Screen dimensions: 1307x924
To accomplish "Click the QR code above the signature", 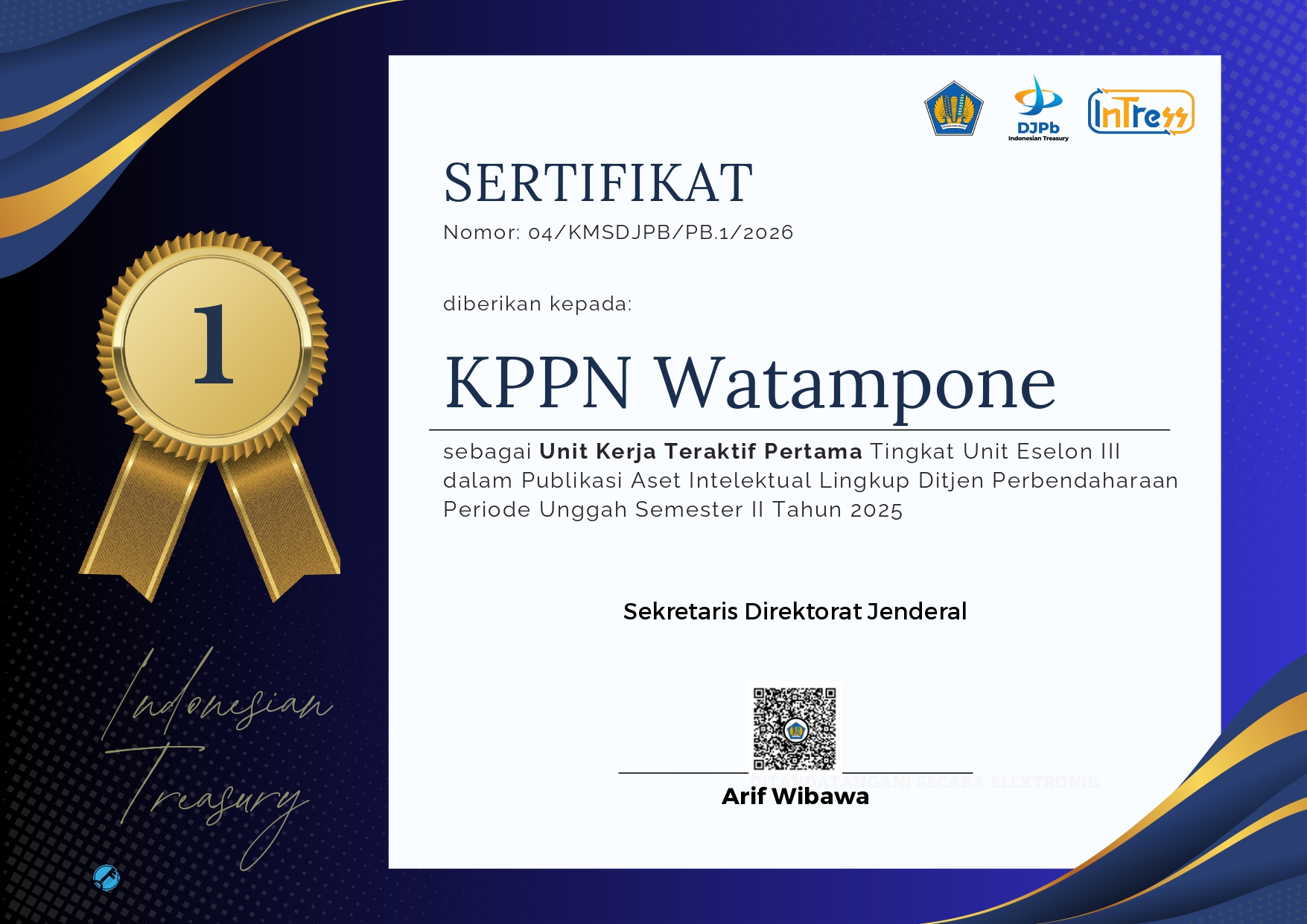I will tap(794, 728).
